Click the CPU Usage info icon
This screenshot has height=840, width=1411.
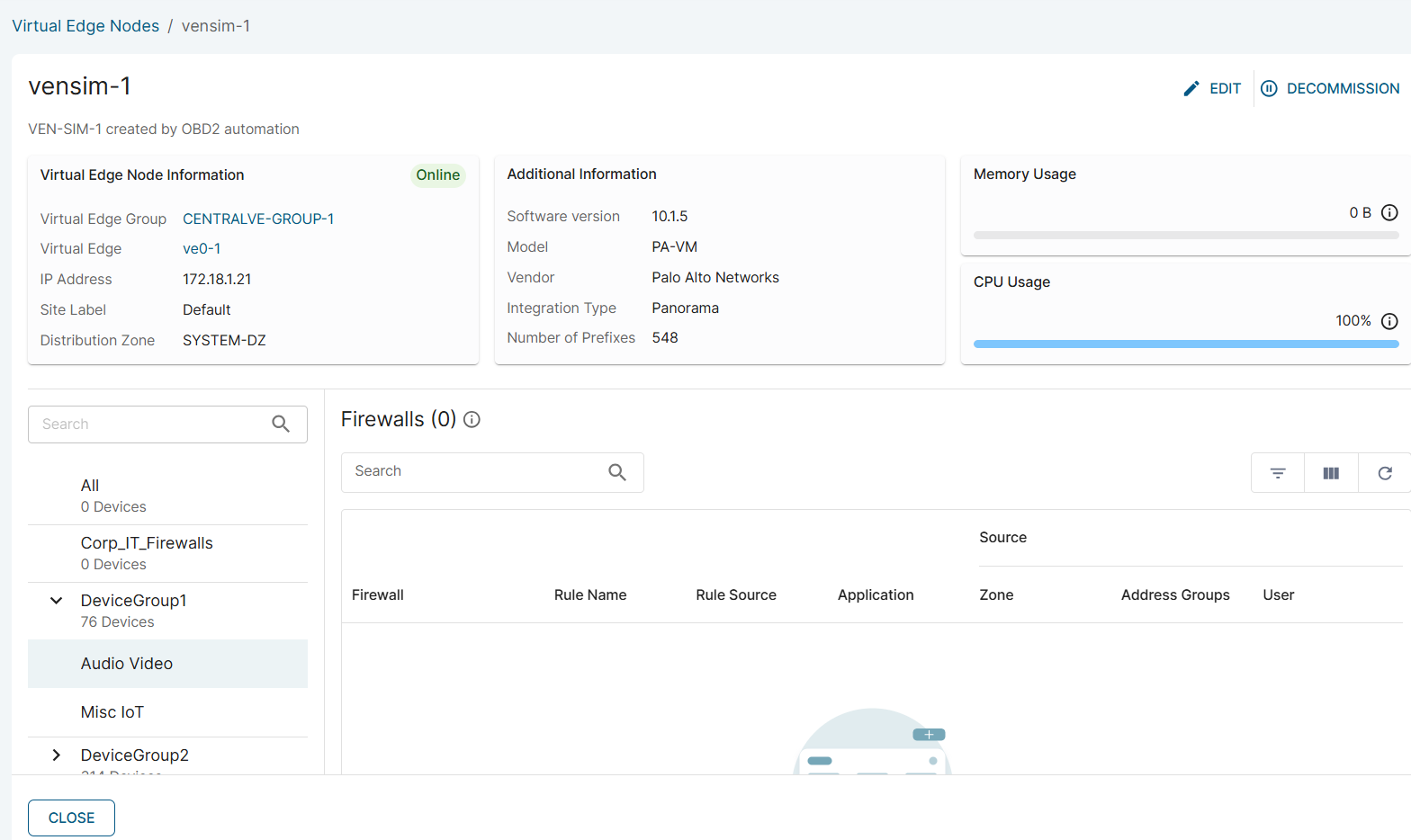(x=1389, y=321)
